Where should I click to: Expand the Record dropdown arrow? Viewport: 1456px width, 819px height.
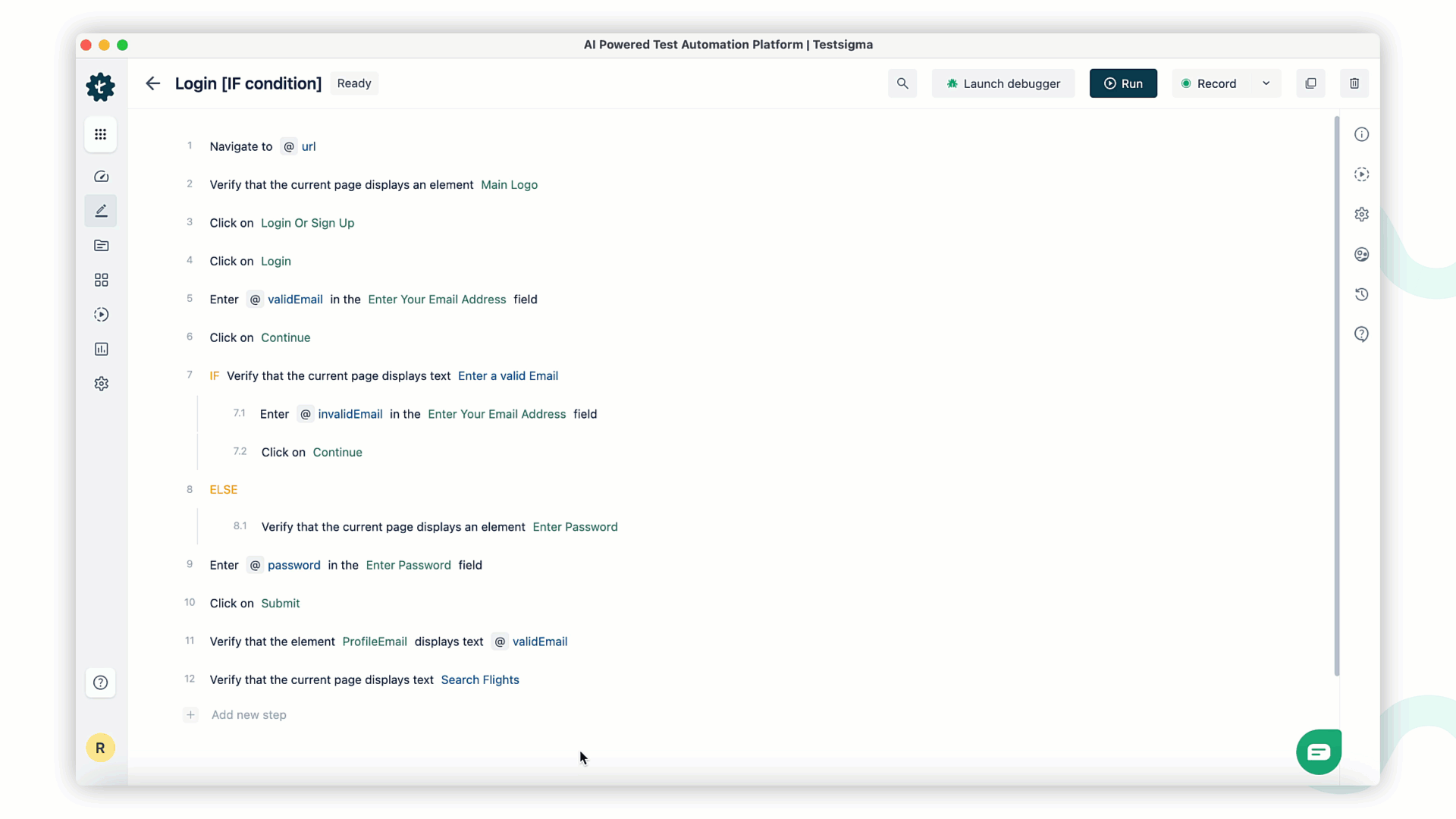1266,83
